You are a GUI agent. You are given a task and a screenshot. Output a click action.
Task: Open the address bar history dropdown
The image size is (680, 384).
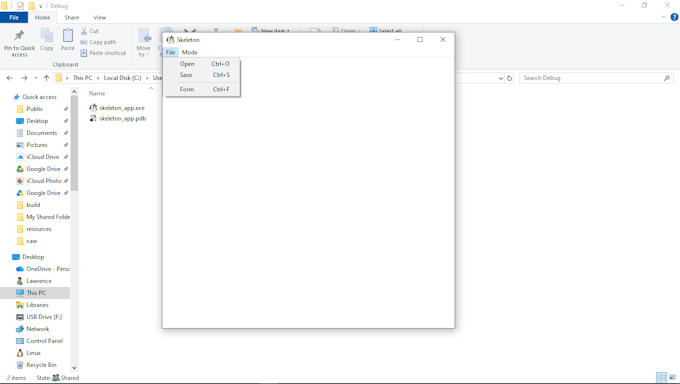click(x=501, y=78)
